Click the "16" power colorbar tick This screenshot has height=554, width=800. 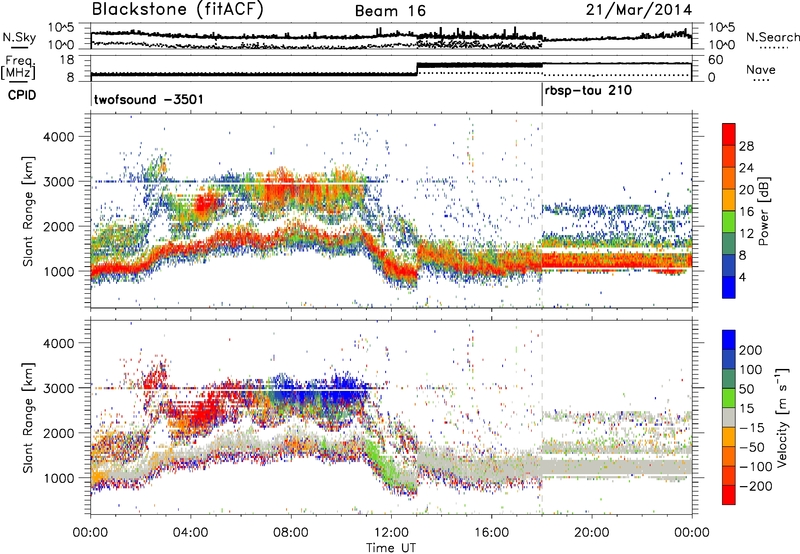(x=746, y=212)
